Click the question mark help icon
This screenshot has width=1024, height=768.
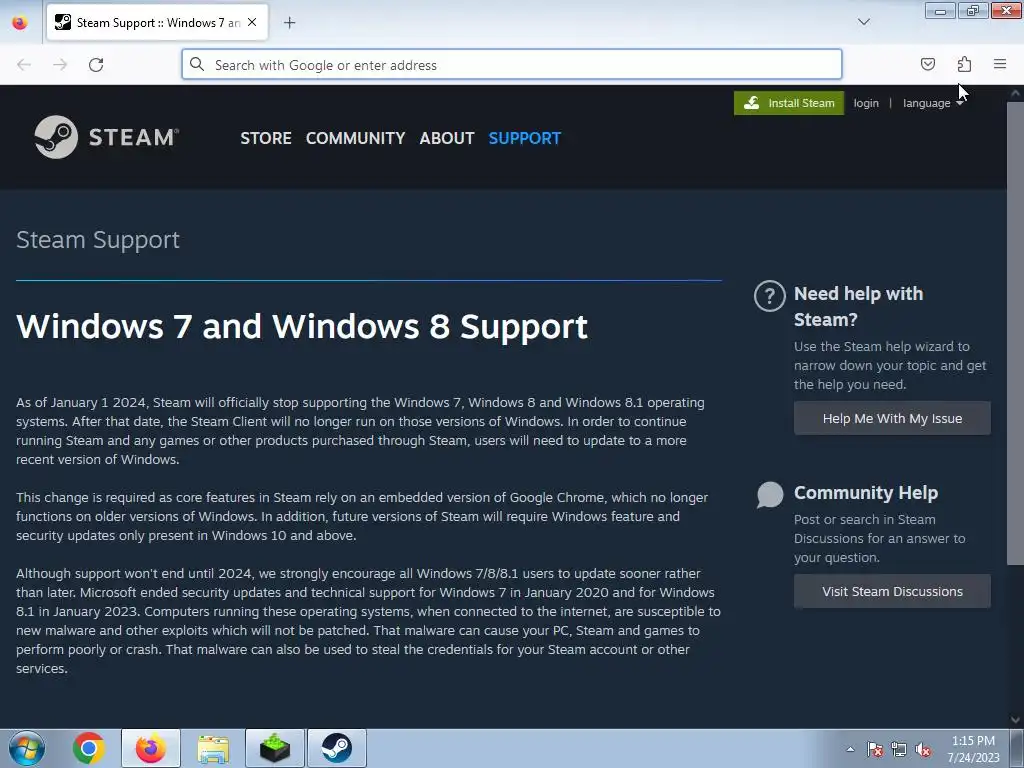770,296
